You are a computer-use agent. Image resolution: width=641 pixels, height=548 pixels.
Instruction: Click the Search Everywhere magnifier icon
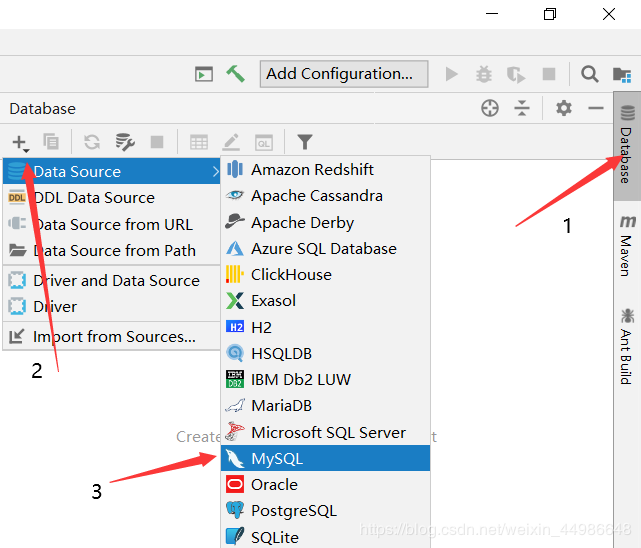click(590, 73)
